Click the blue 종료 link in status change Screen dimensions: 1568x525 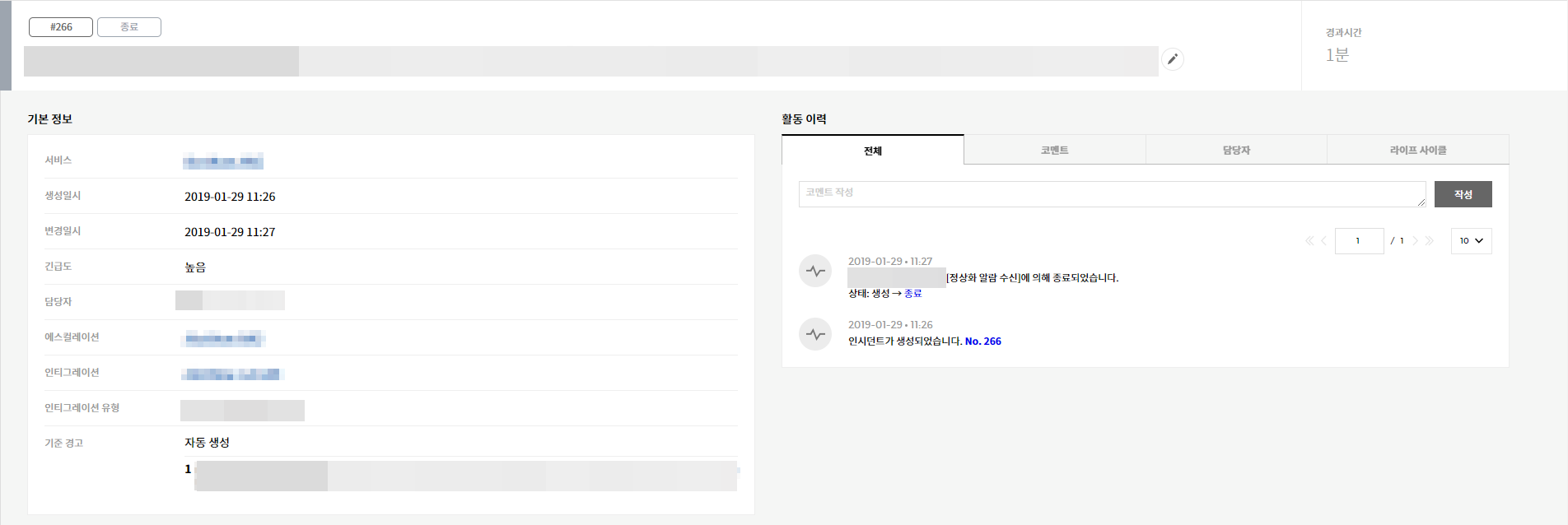[912, 294]
